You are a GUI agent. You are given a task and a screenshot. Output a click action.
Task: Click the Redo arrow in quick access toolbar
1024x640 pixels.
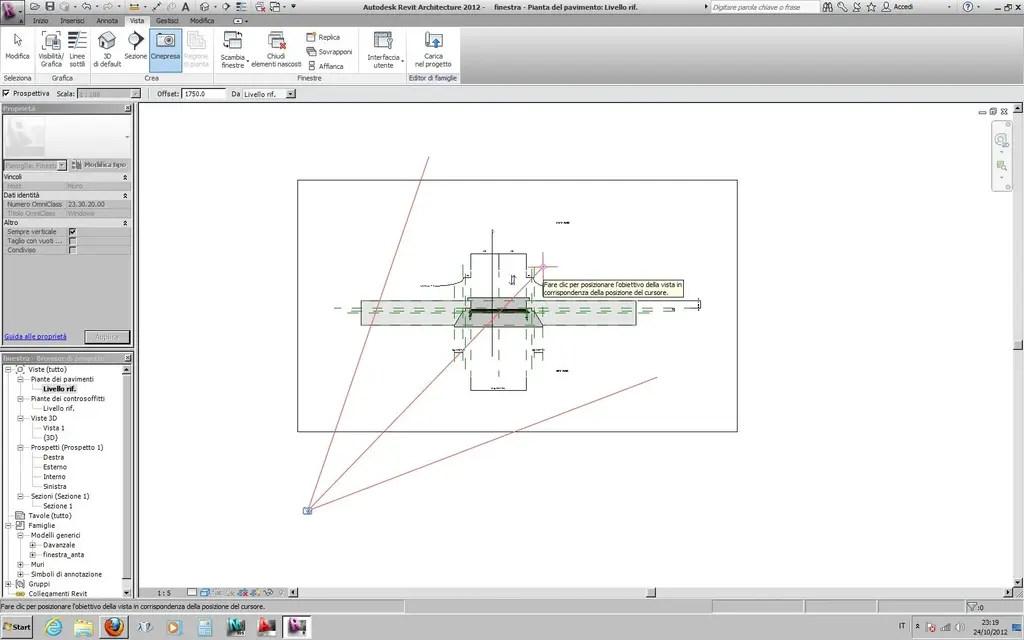pos(108,7)
